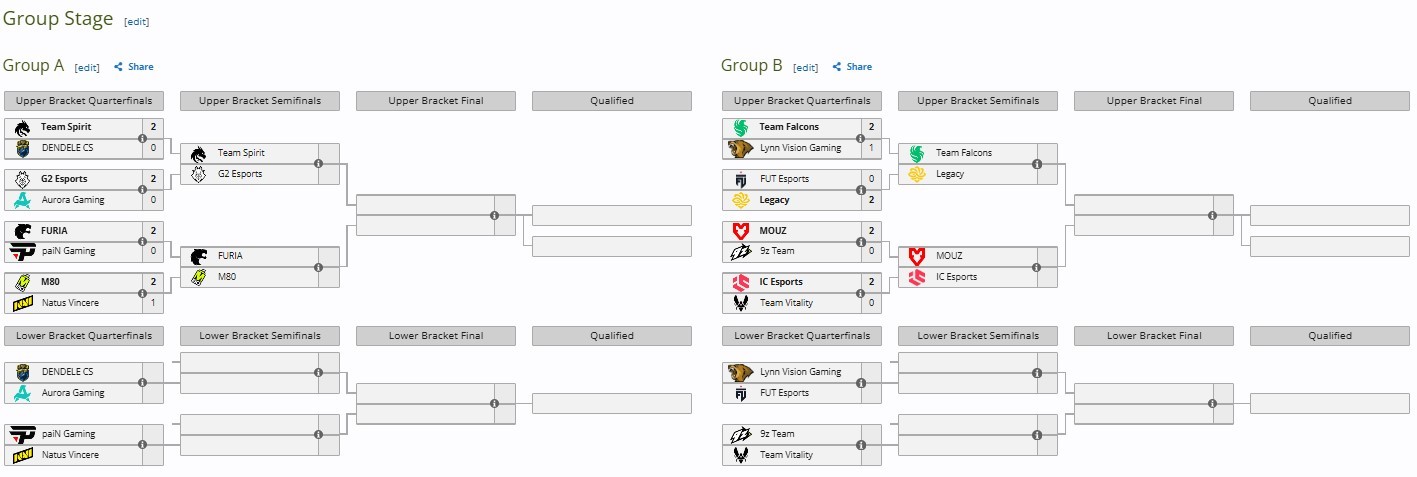The width and height of the screenshot is (1417, 477).
Task: Click the edit link beside Group A
Action: click(x=87, y=68)
